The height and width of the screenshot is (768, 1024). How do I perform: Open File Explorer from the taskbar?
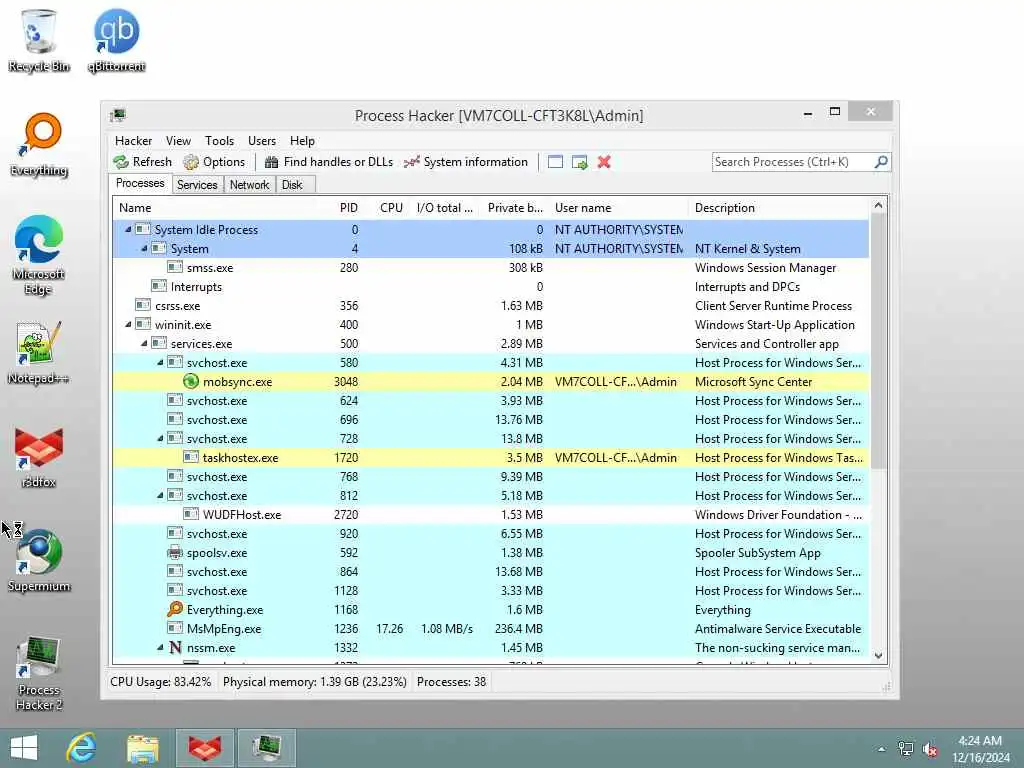(x=143, y=748)
